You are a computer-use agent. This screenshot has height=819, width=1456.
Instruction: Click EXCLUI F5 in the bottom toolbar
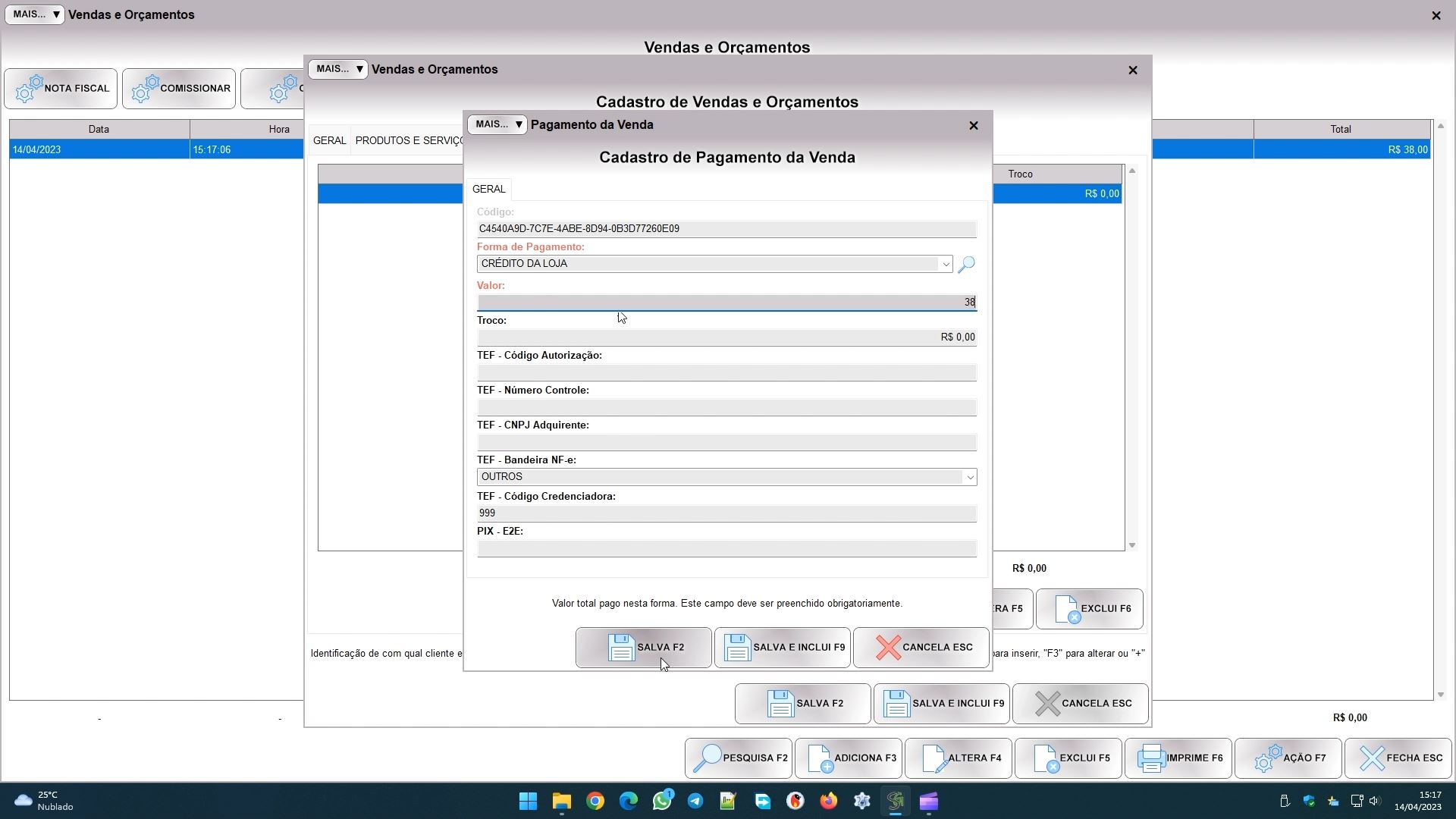click(x=1068, y=758)
